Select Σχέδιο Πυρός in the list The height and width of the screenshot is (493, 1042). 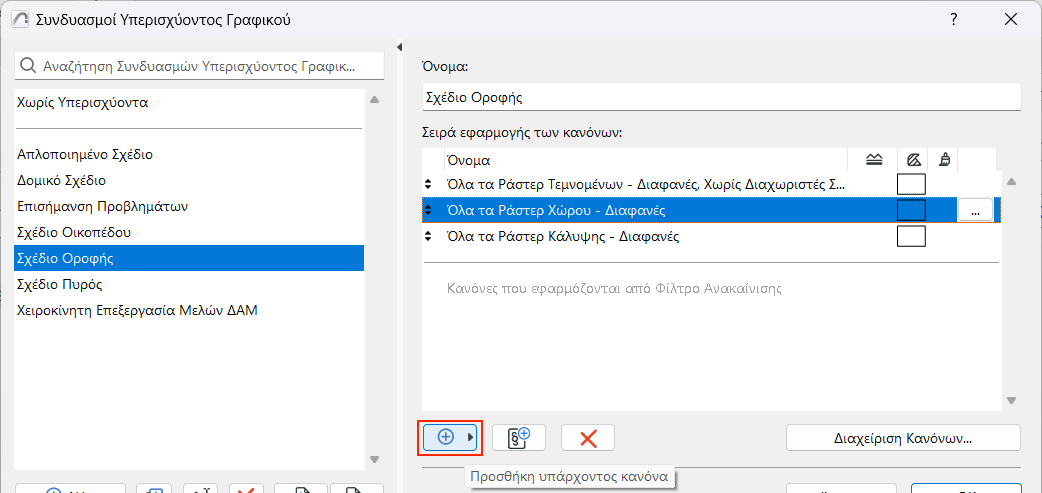coord(60,285)
